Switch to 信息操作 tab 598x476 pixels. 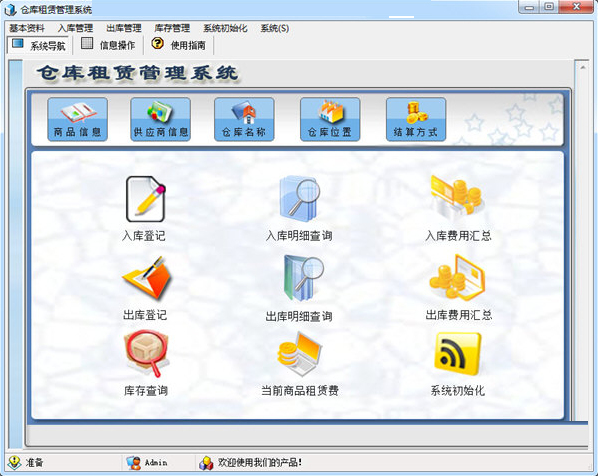(108, 45)
